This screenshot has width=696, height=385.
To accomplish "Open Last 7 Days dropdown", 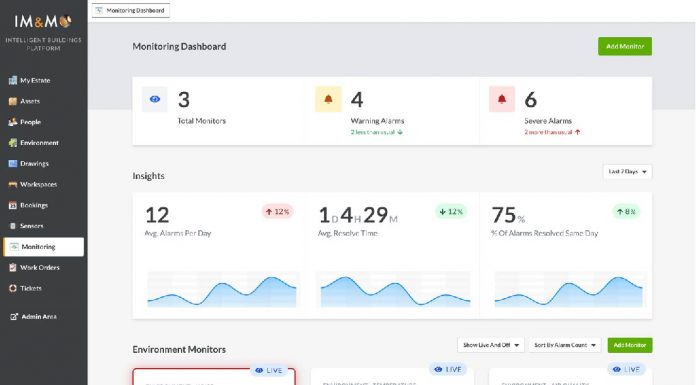I will pyautogui.click(x=627, y=171).
